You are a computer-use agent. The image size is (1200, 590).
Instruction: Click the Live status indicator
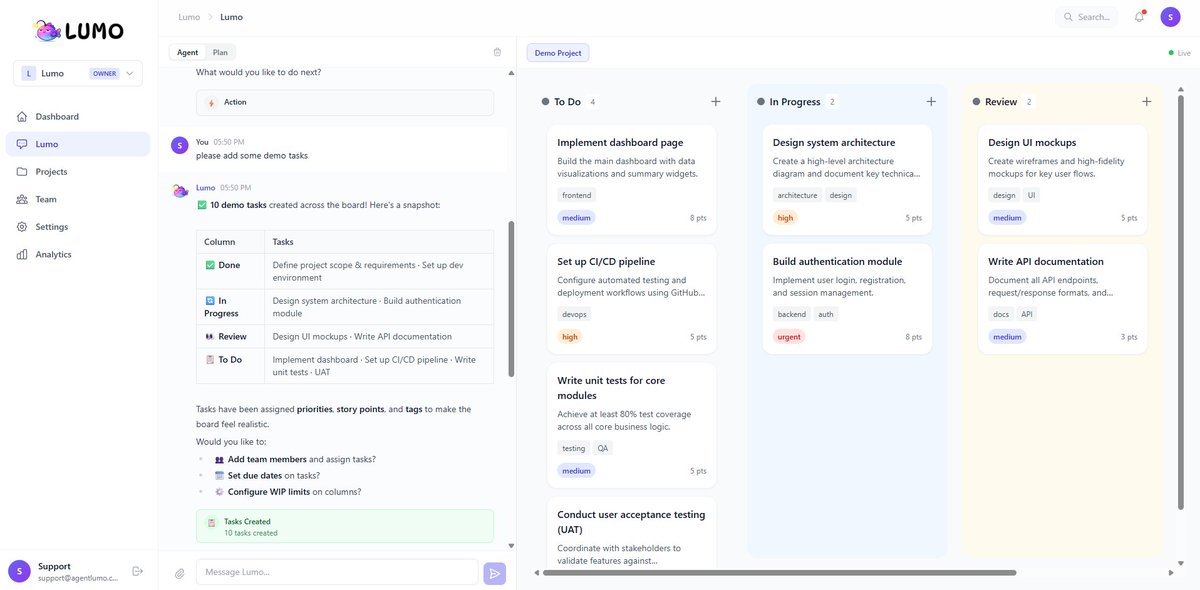tap(1180, 53)
